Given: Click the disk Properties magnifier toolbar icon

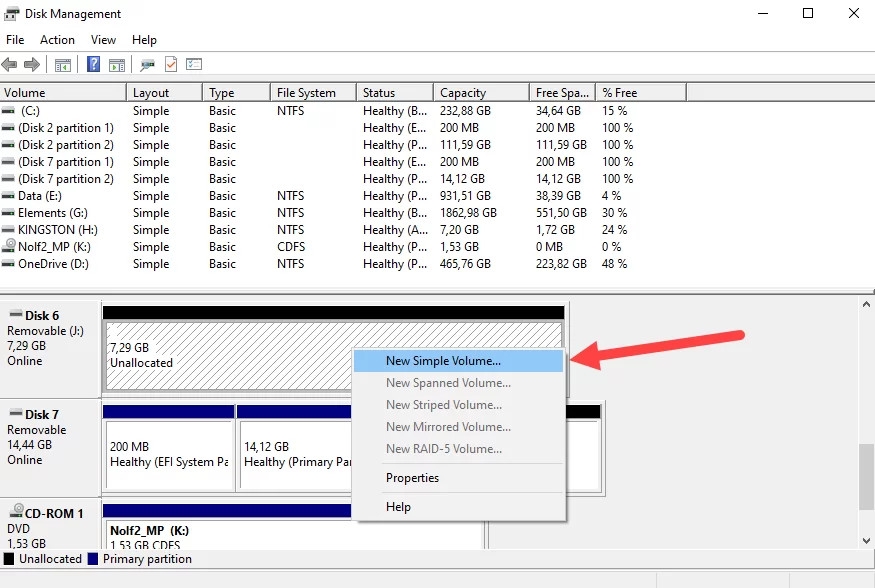Looking at the screenshot, I should (147, 64).
